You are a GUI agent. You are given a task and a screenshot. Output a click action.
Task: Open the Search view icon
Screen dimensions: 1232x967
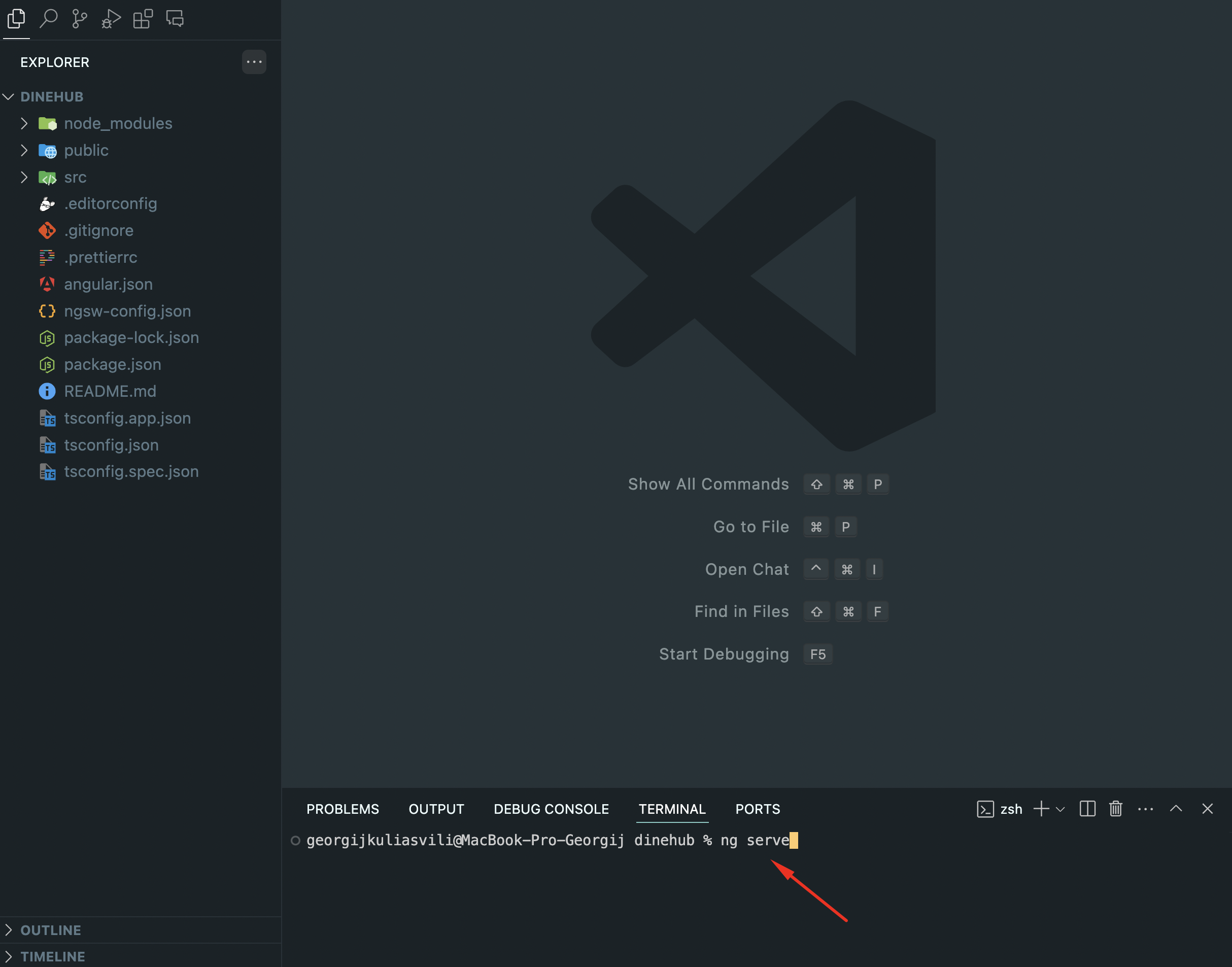48,19
